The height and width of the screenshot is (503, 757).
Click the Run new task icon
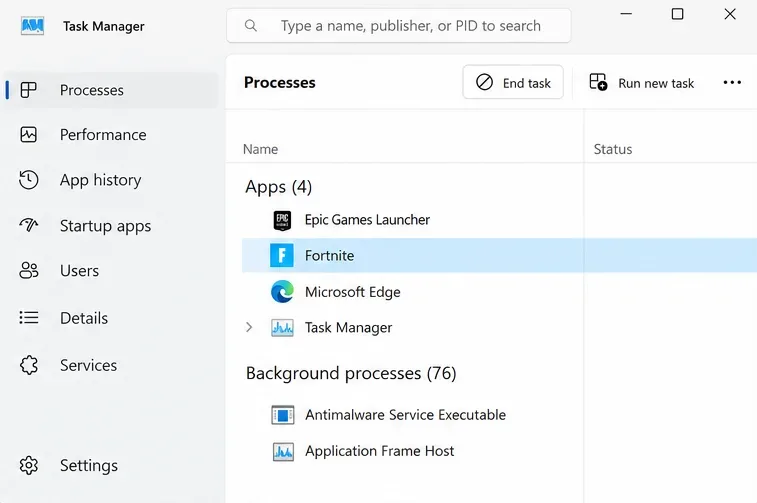click(x=598, y=82)
